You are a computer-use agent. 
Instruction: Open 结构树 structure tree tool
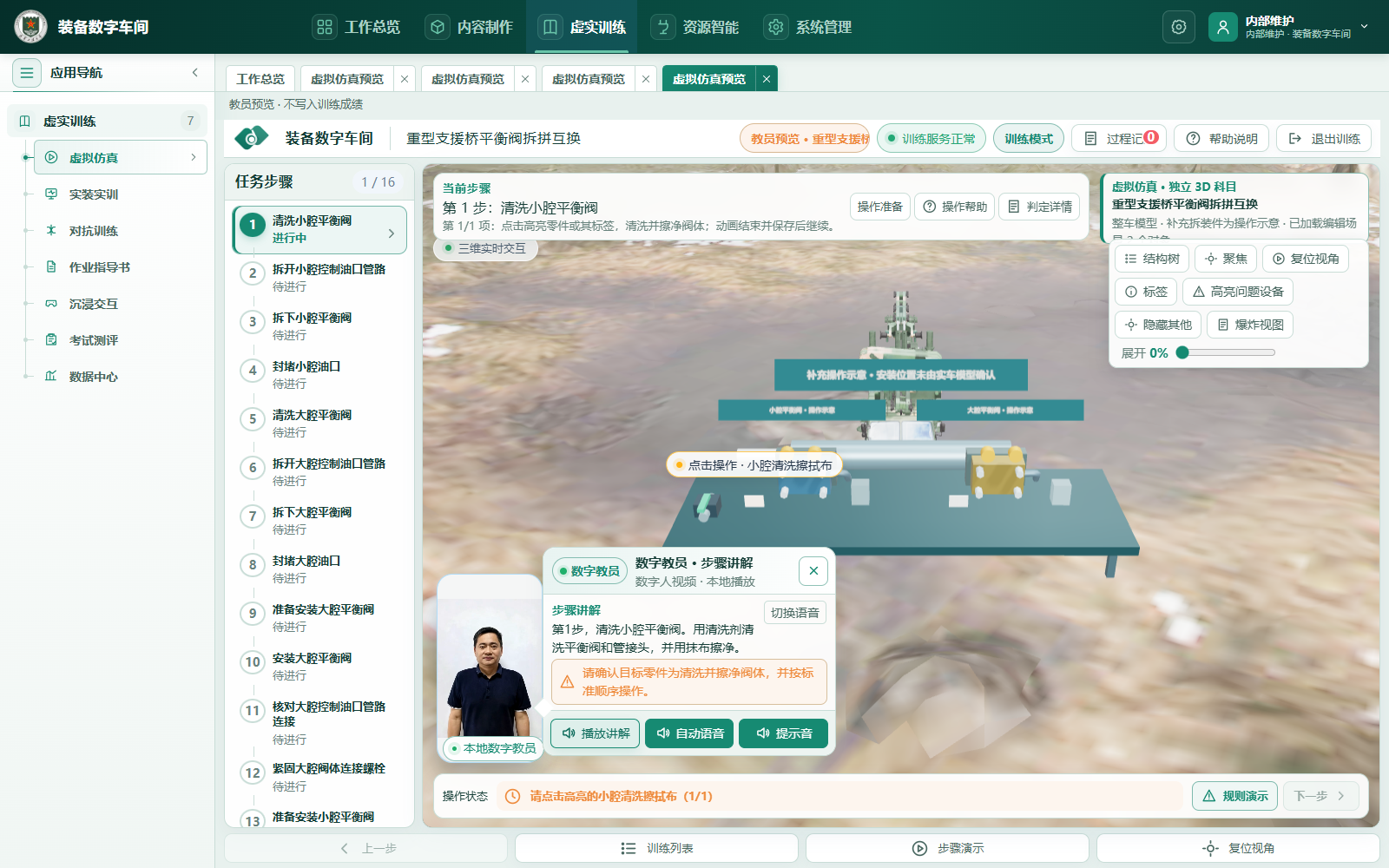(1151, 259)
